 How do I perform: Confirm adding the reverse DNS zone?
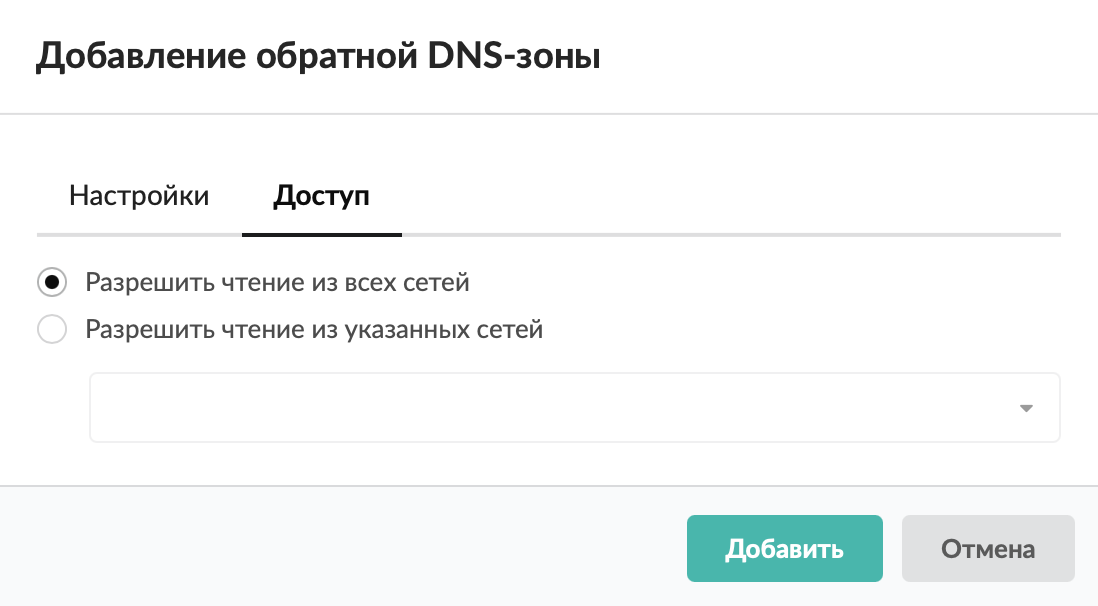point(784,549)
